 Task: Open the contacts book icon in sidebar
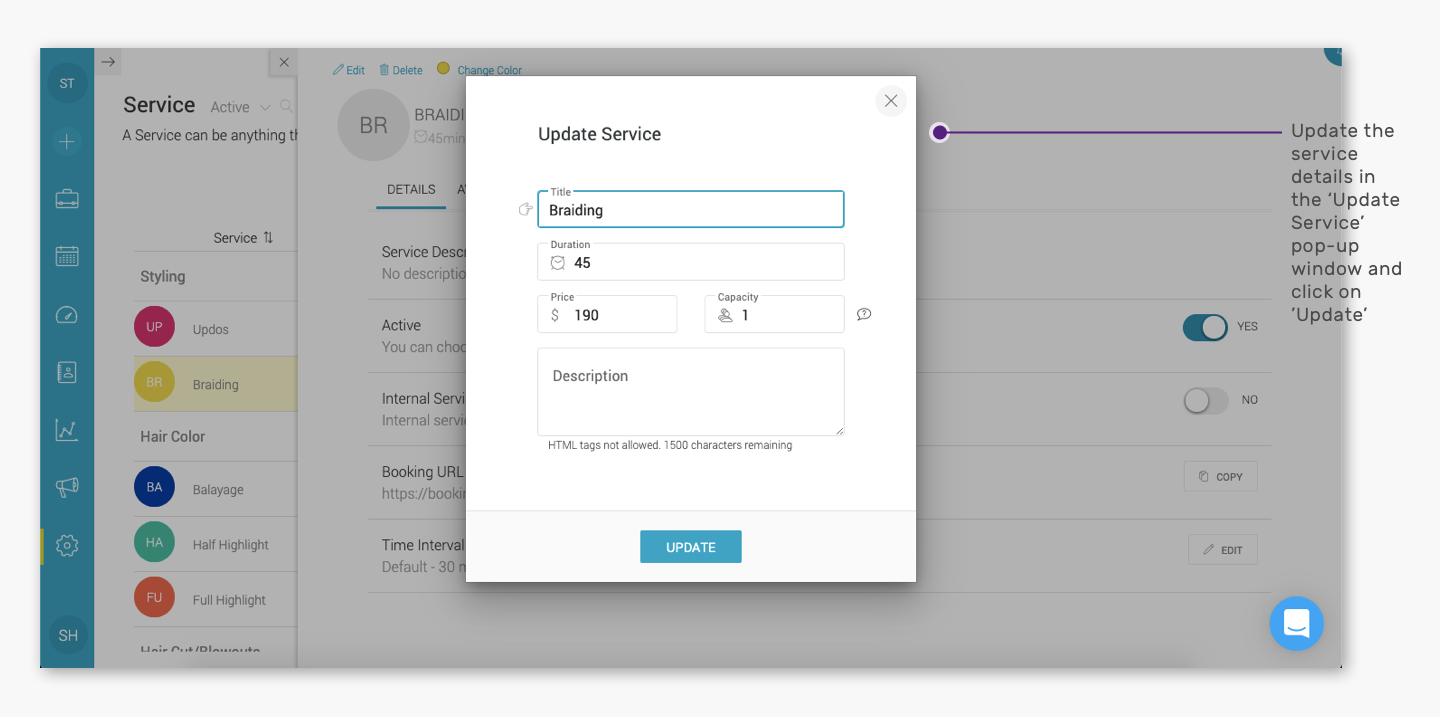pyautogui.click(x=67, y=372)
